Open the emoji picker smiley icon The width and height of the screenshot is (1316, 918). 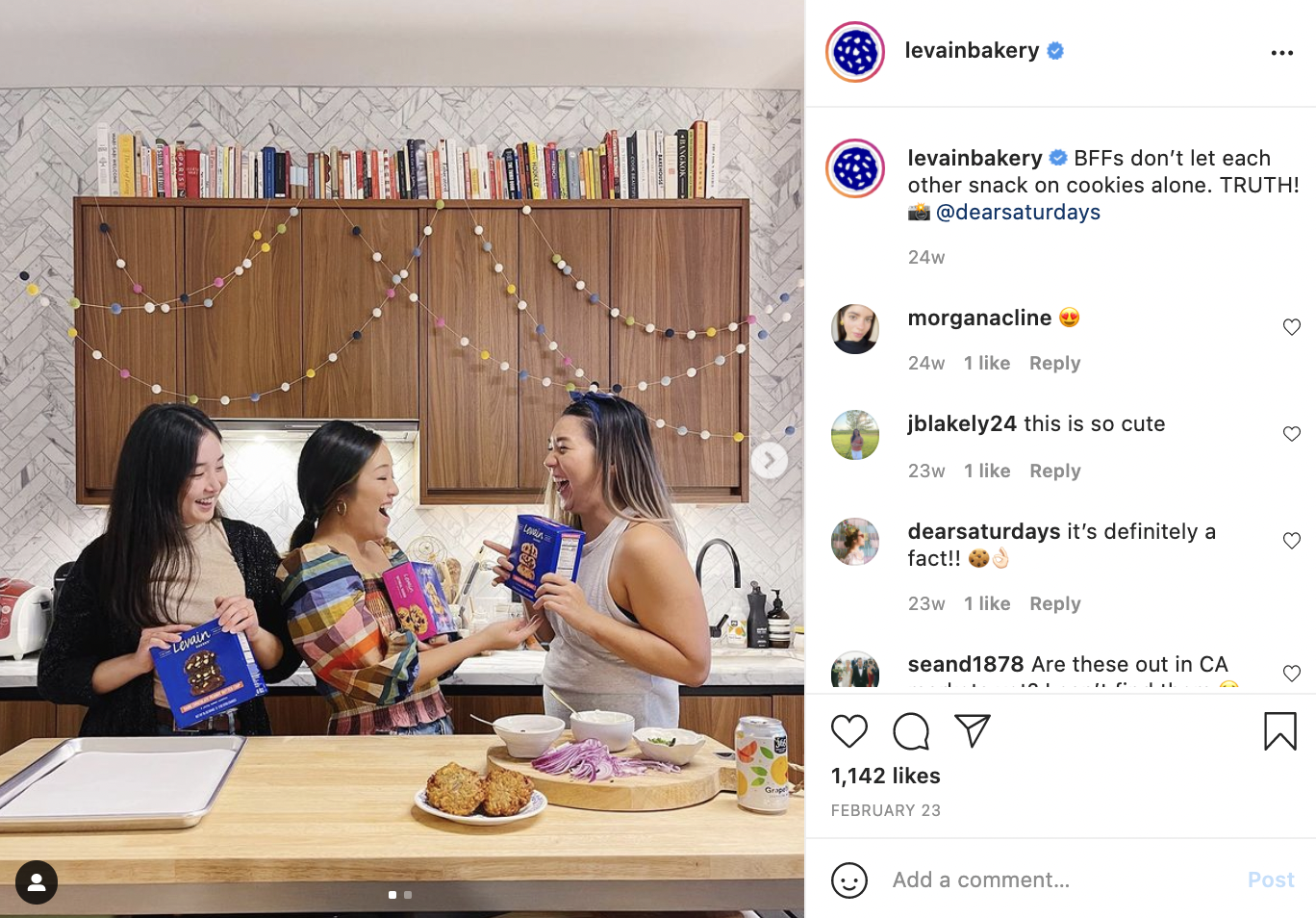click(x=849, y=880)
